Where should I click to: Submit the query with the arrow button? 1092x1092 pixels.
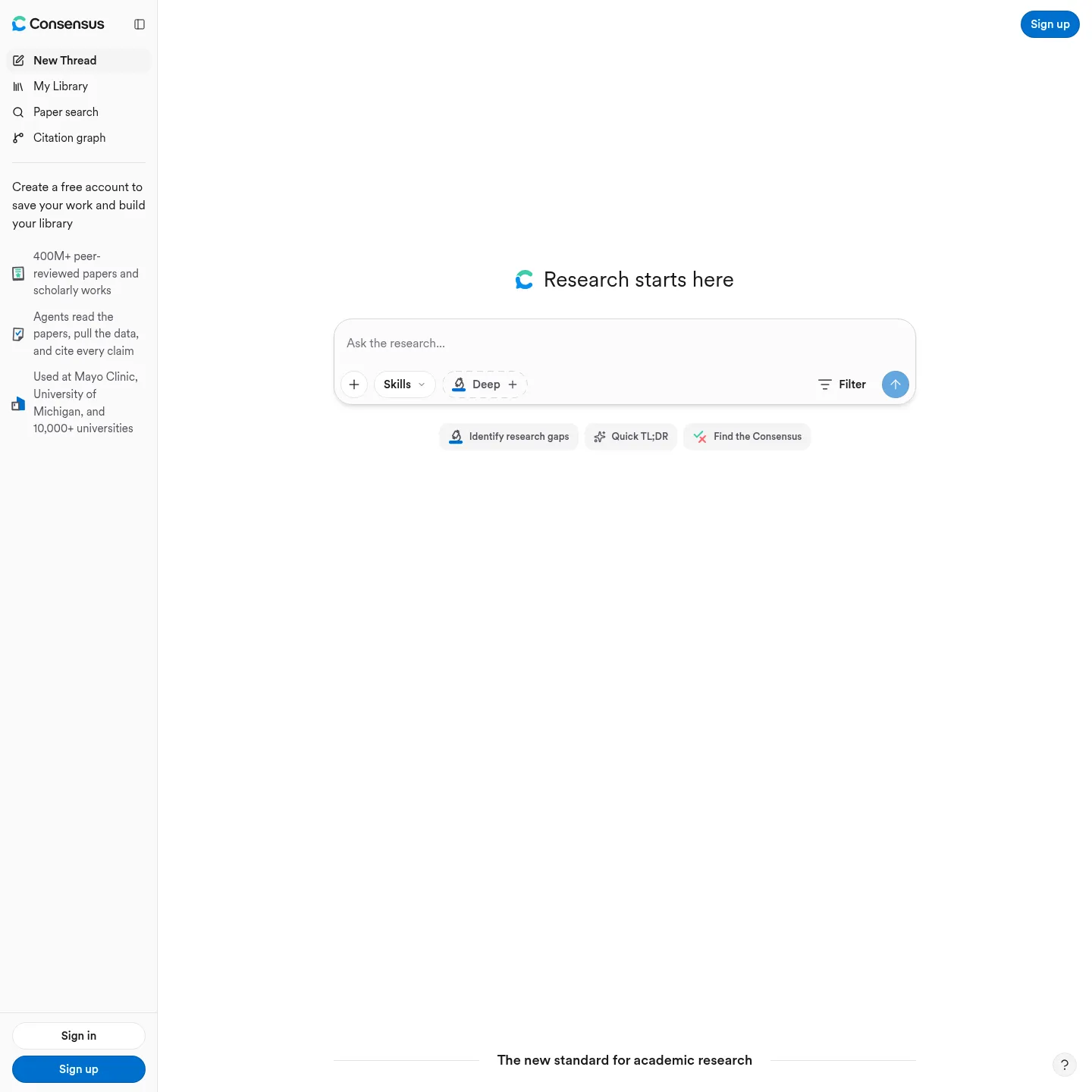896,384
